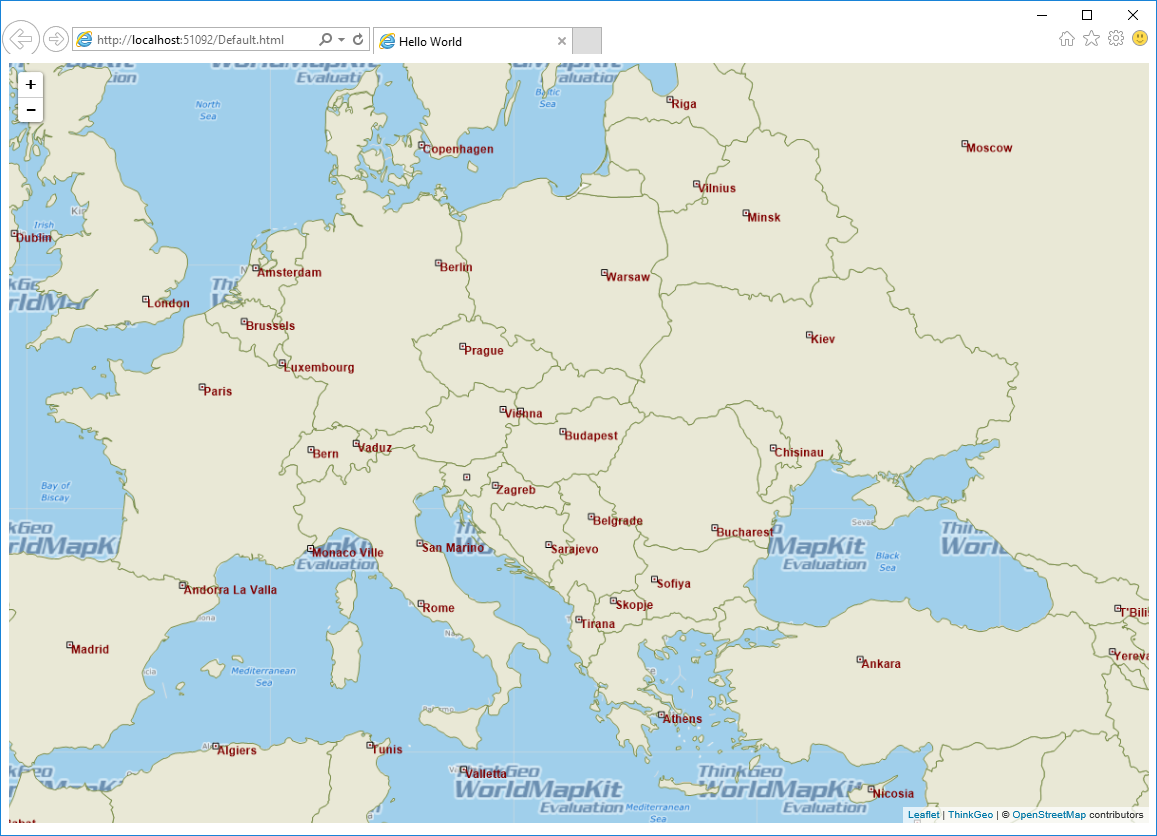Image resolution: width=1157 pixels, height=836 pixels.
Task: Click the Paris city label
Action: pos(218,391)
